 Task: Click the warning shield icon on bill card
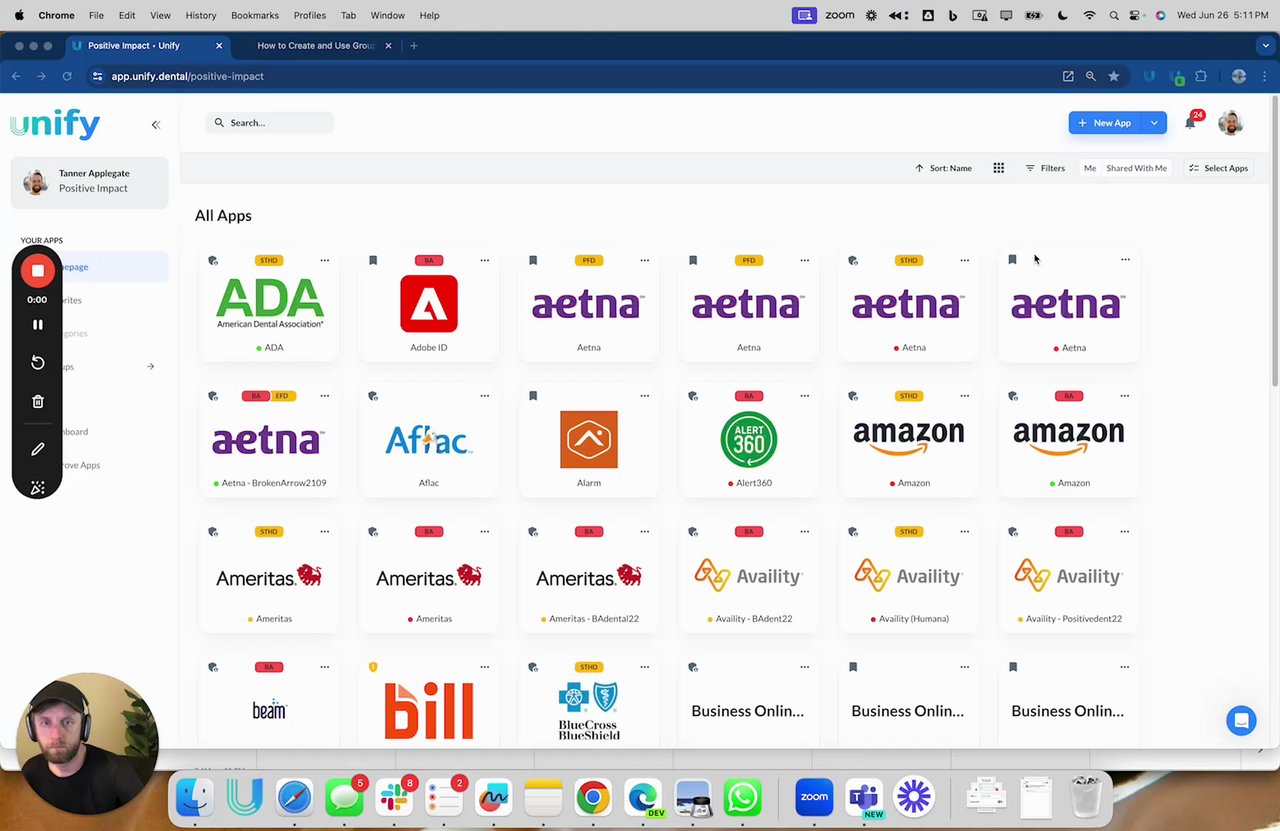(x=373, y=667)
